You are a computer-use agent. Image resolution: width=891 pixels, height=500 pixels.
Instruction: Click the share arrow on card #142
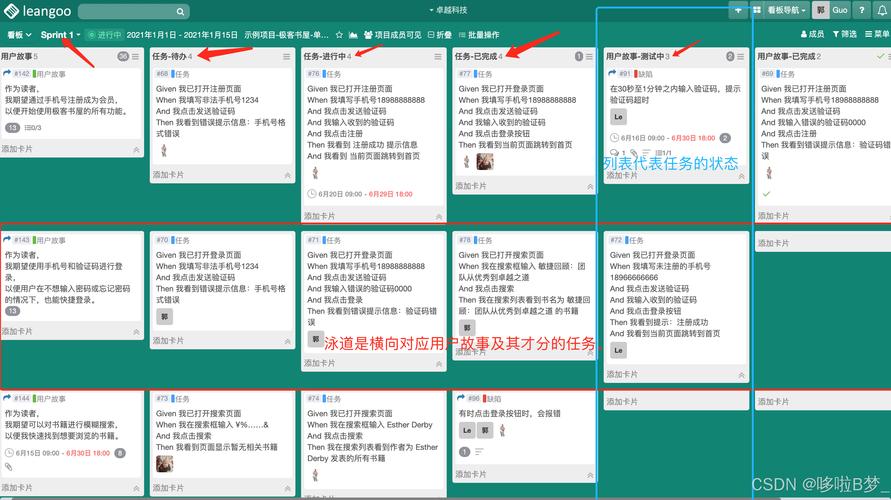tap(7, 73)
